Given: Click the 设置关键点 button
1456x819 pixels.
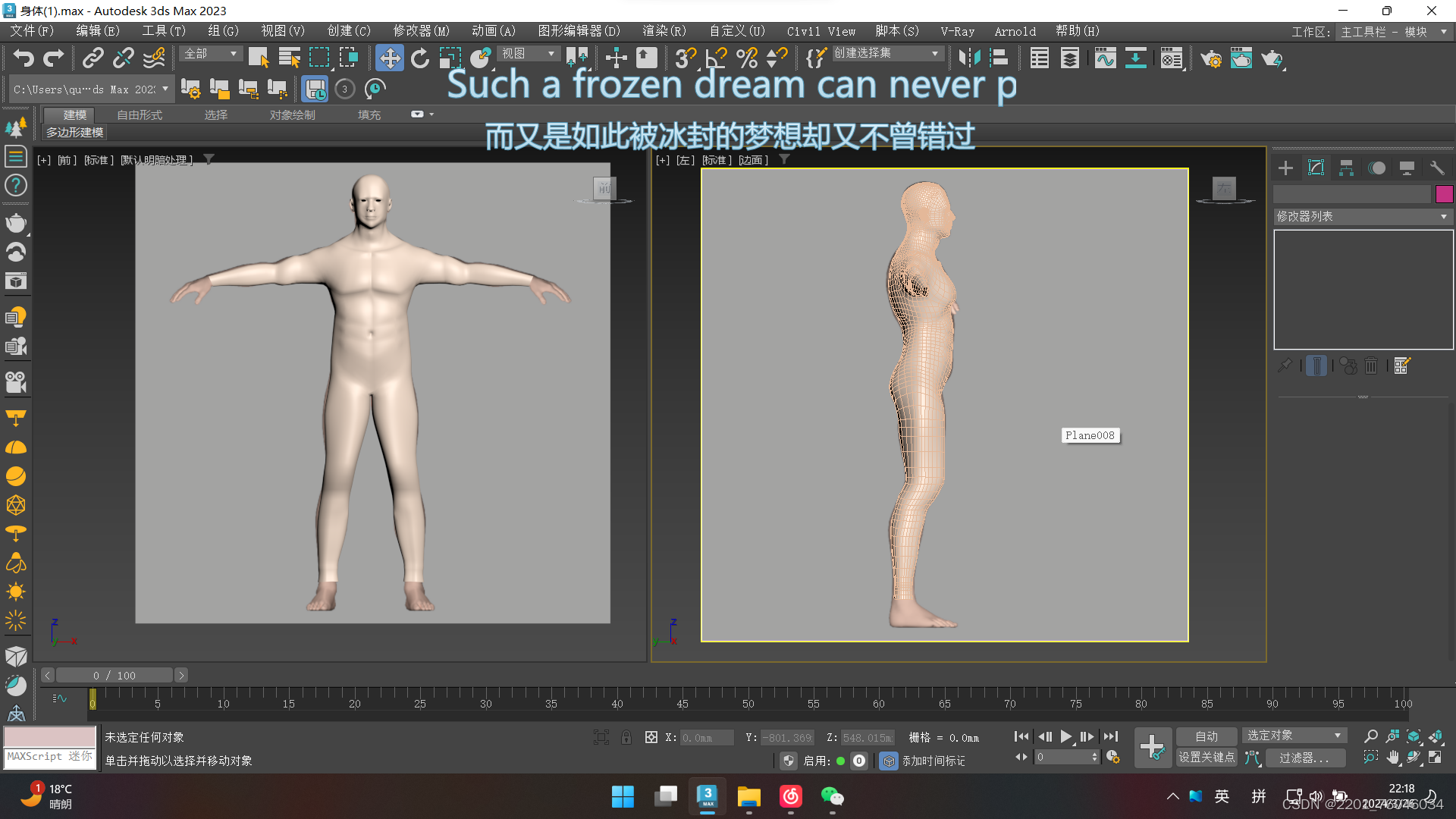Looking at the screenshot, I should point(1206,758).
